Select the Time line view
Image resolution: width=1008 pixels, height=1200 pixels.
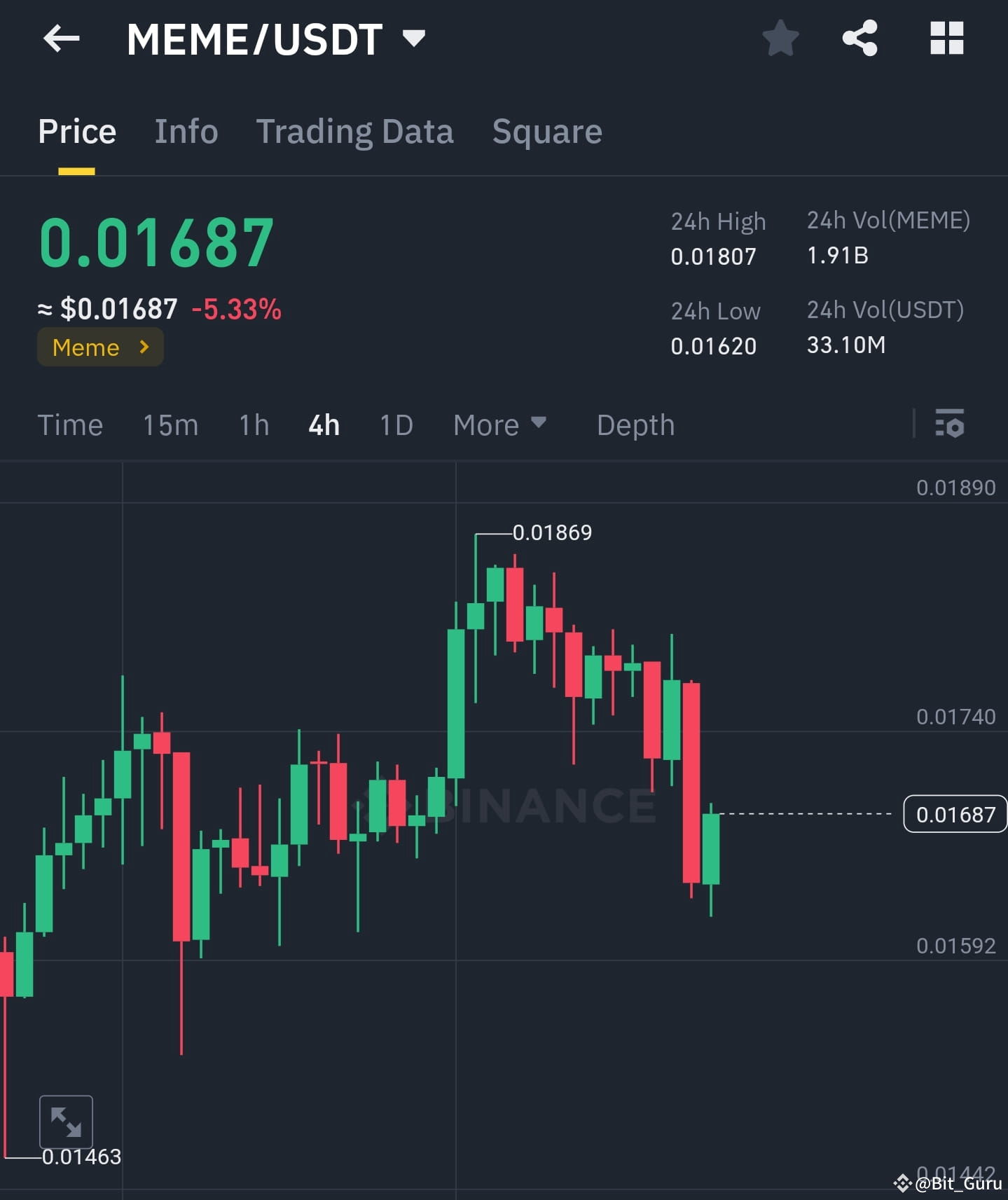click(x=70, y=425)
